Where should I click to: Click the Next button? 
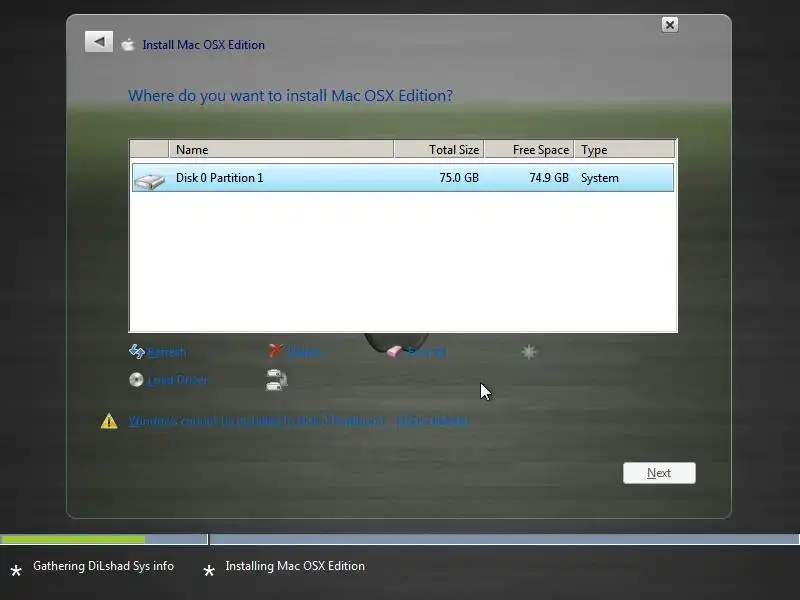click(659, 473)
